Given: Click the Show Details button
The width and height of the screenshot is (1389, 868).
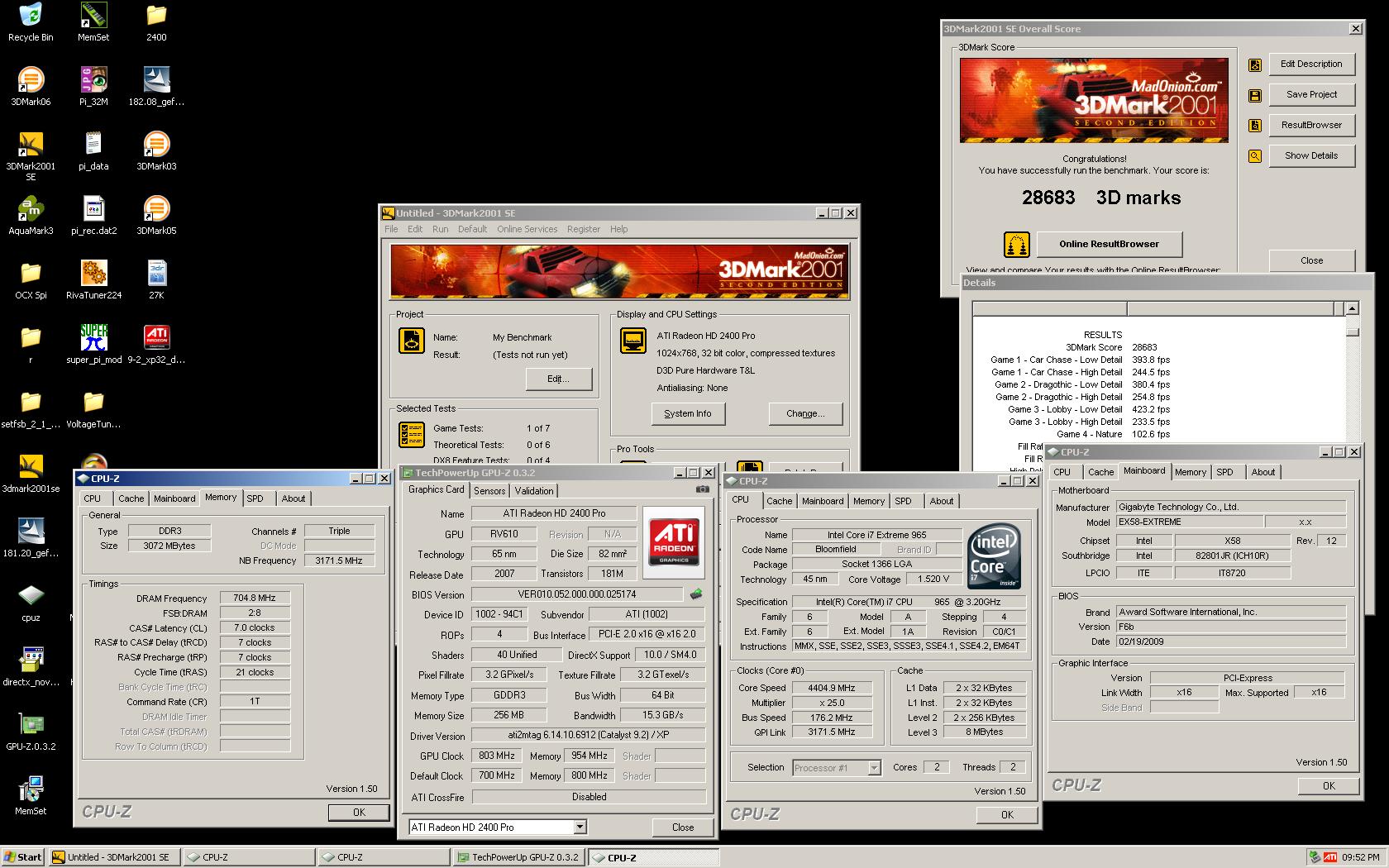Looking at the screenshot, I should click(1311, 155).
